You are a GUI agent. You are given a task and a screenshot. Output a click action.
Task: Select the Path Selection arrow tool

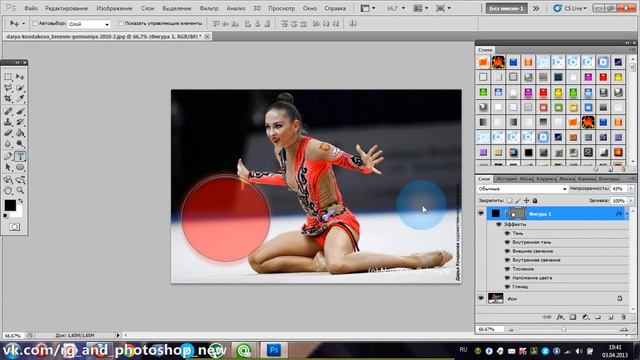(x=8, y=167)
